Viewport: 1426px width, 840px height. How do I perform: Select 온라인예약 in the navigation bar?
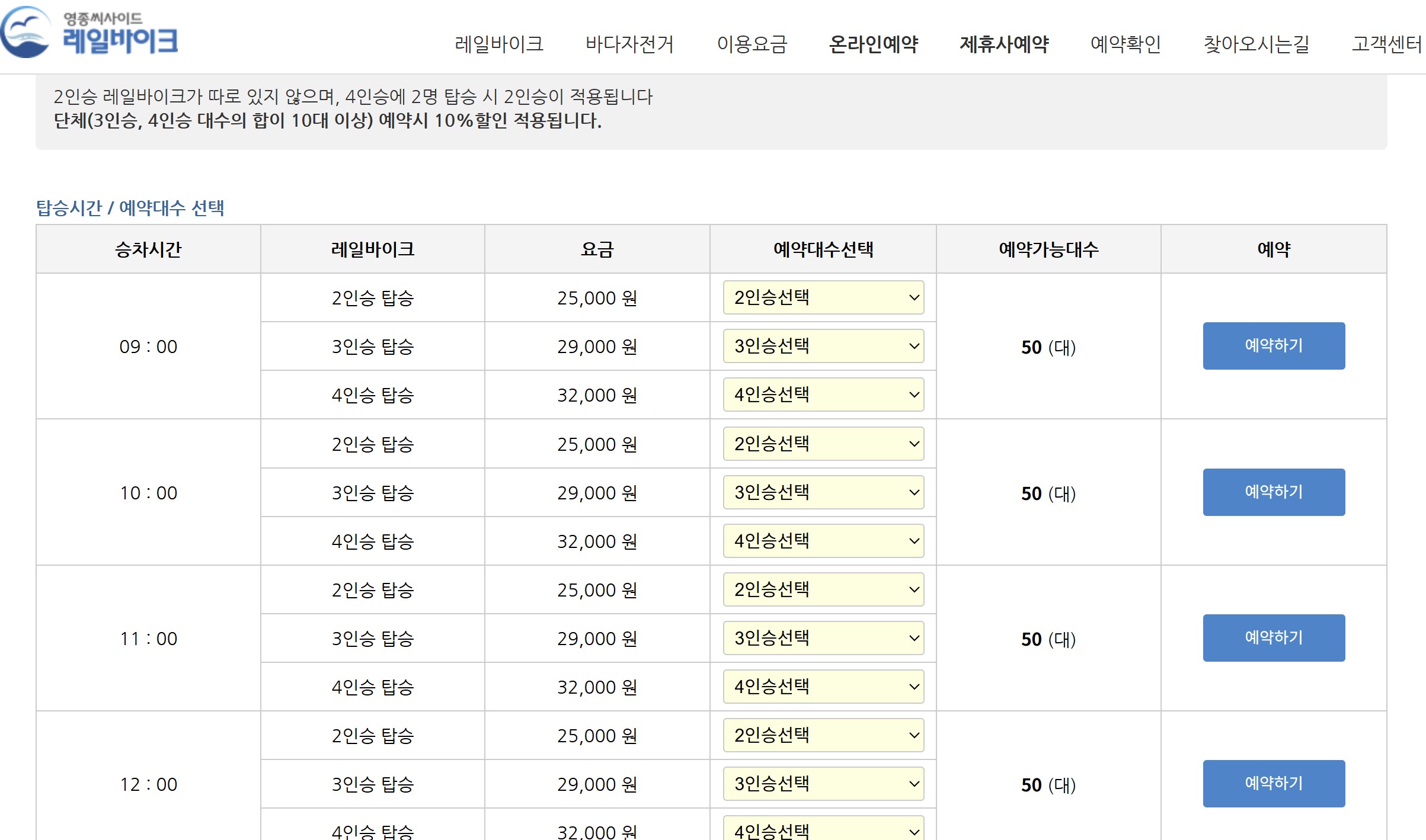(873, 44)
